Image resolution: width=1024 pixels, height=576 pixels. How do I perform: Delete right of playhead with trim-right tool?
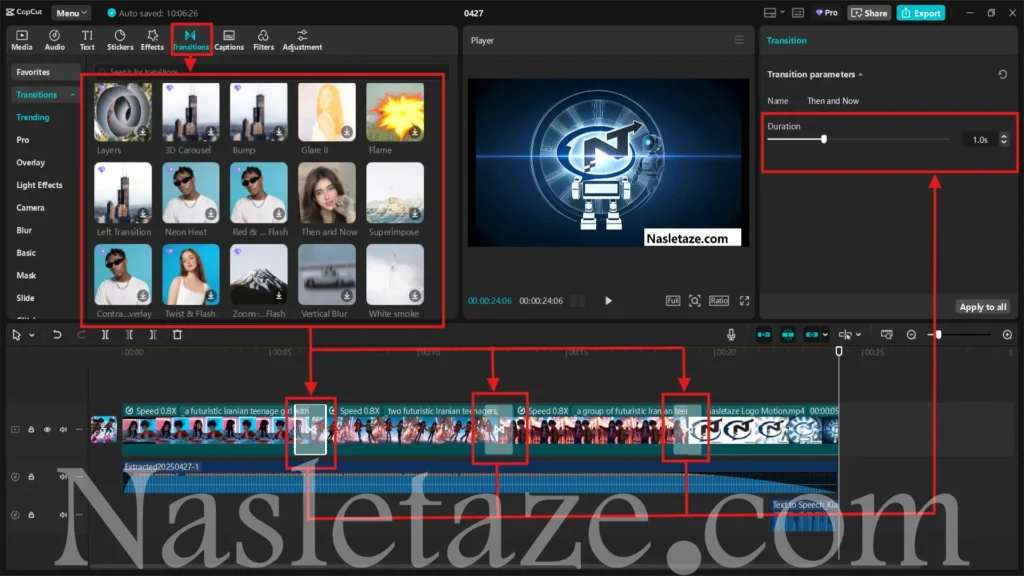(x=153, y=334)
